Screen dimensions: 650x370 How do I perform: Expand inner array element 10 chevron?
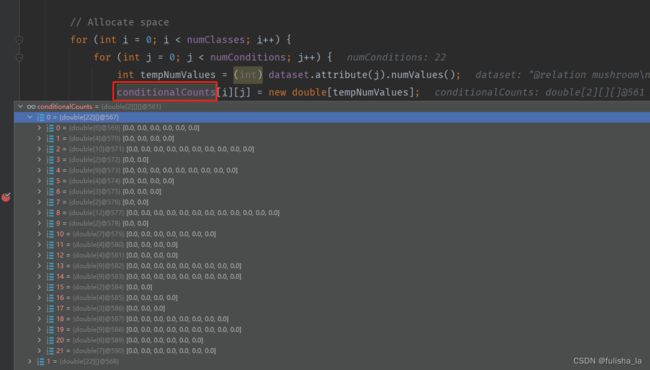coord(39,234)
